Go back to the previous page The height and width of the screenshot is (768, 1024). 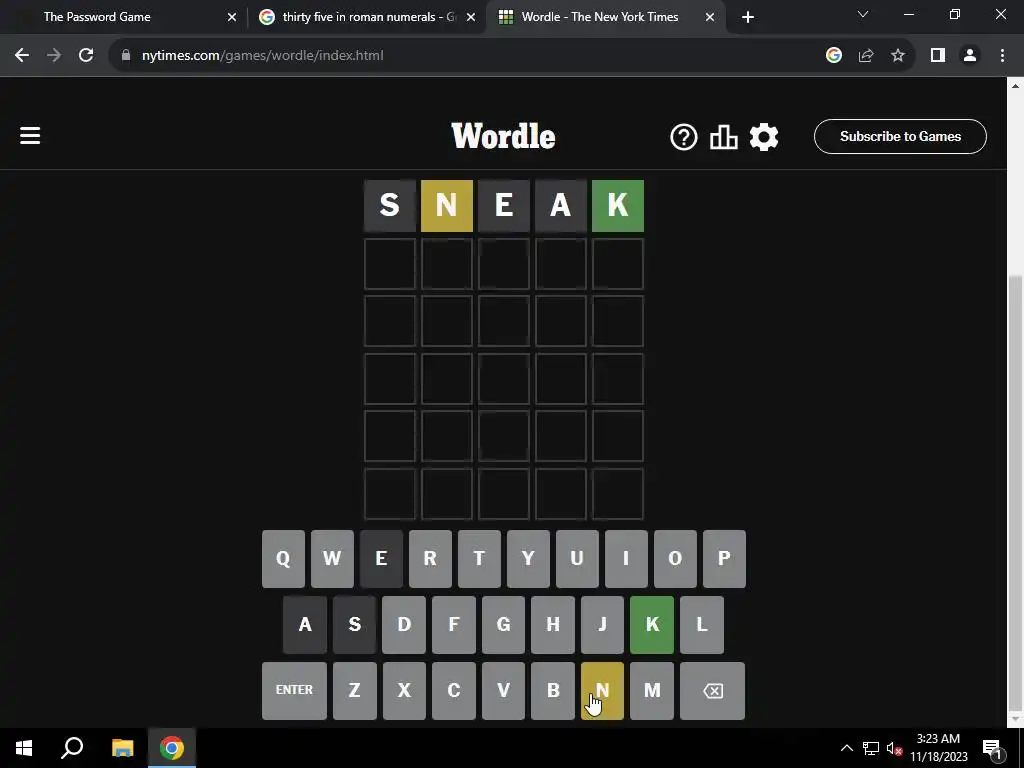pos(22,56)
